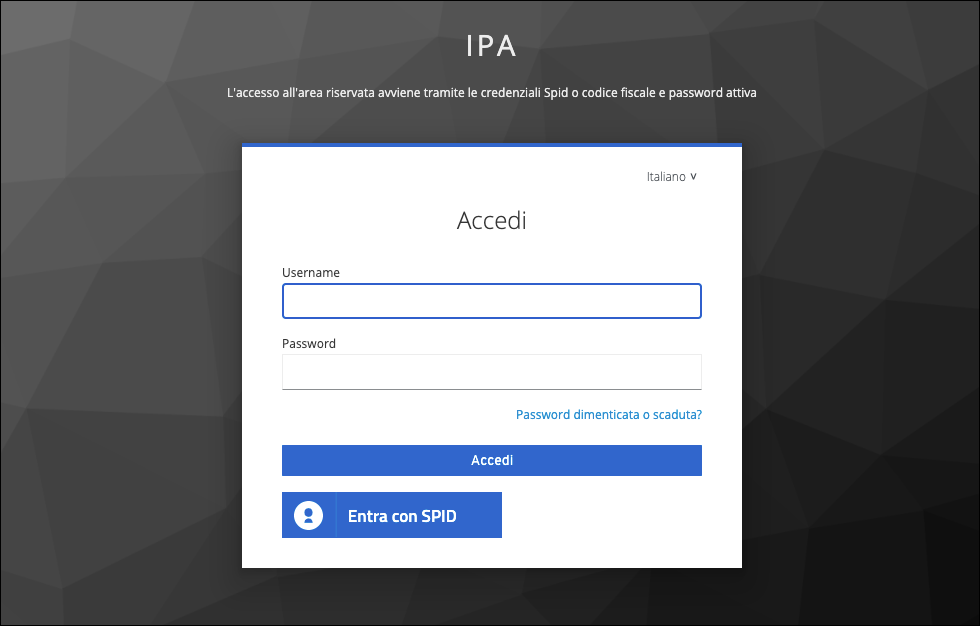
Task: Focus the Username input field
Action: click(x=491, y=301)
